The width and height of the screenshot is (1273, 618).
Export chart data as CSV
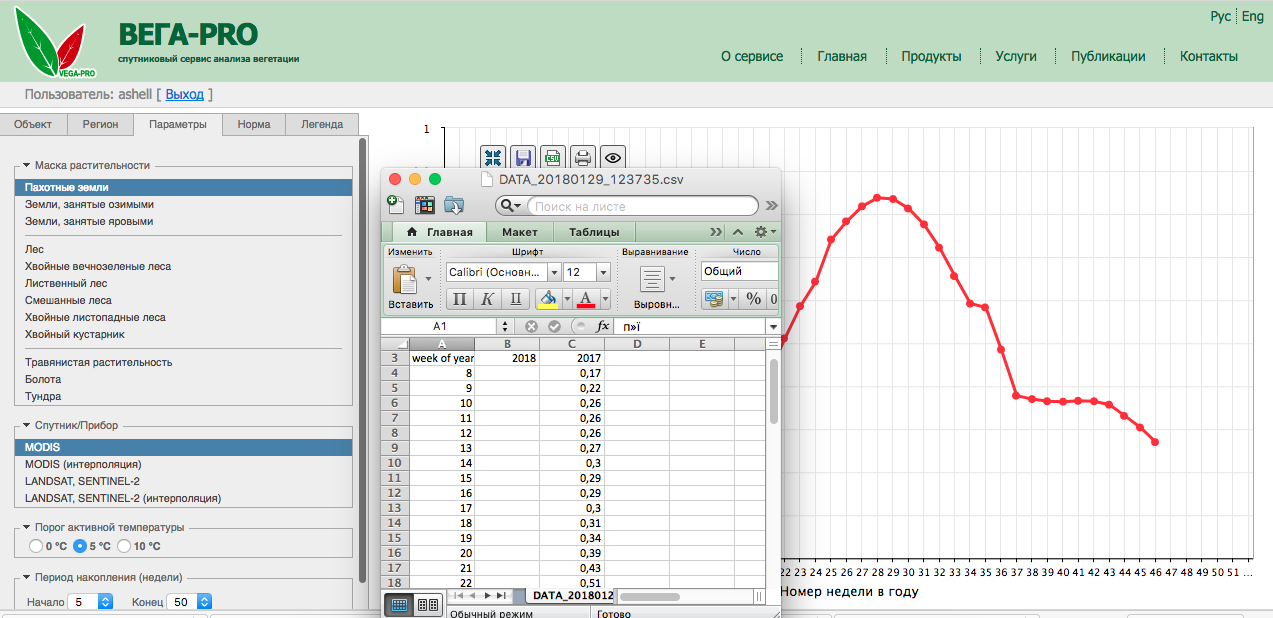pos(552,157)
